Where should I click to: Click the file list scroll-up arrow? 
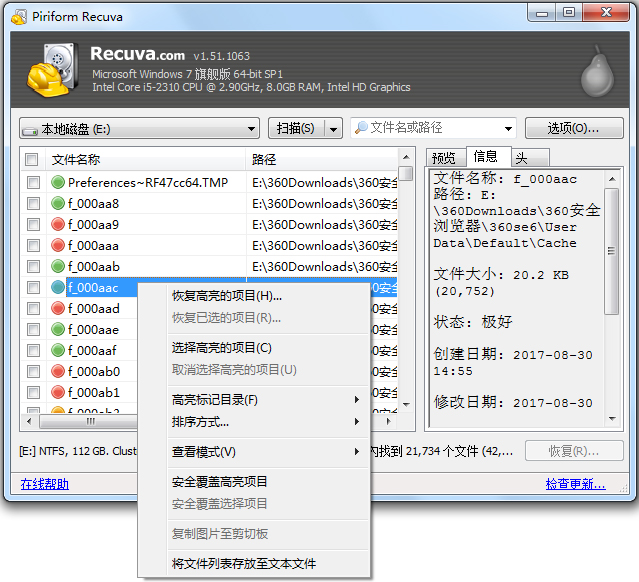click(406, 157)
